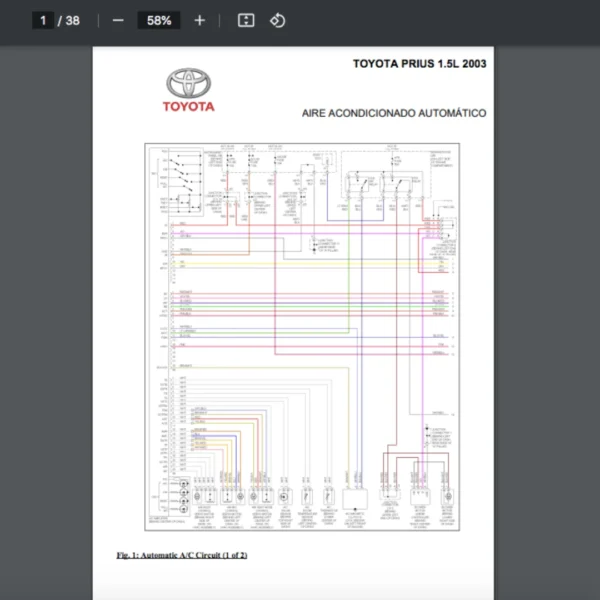Rotate the document counterclockwise
The image size is (600, 600).
278,20
